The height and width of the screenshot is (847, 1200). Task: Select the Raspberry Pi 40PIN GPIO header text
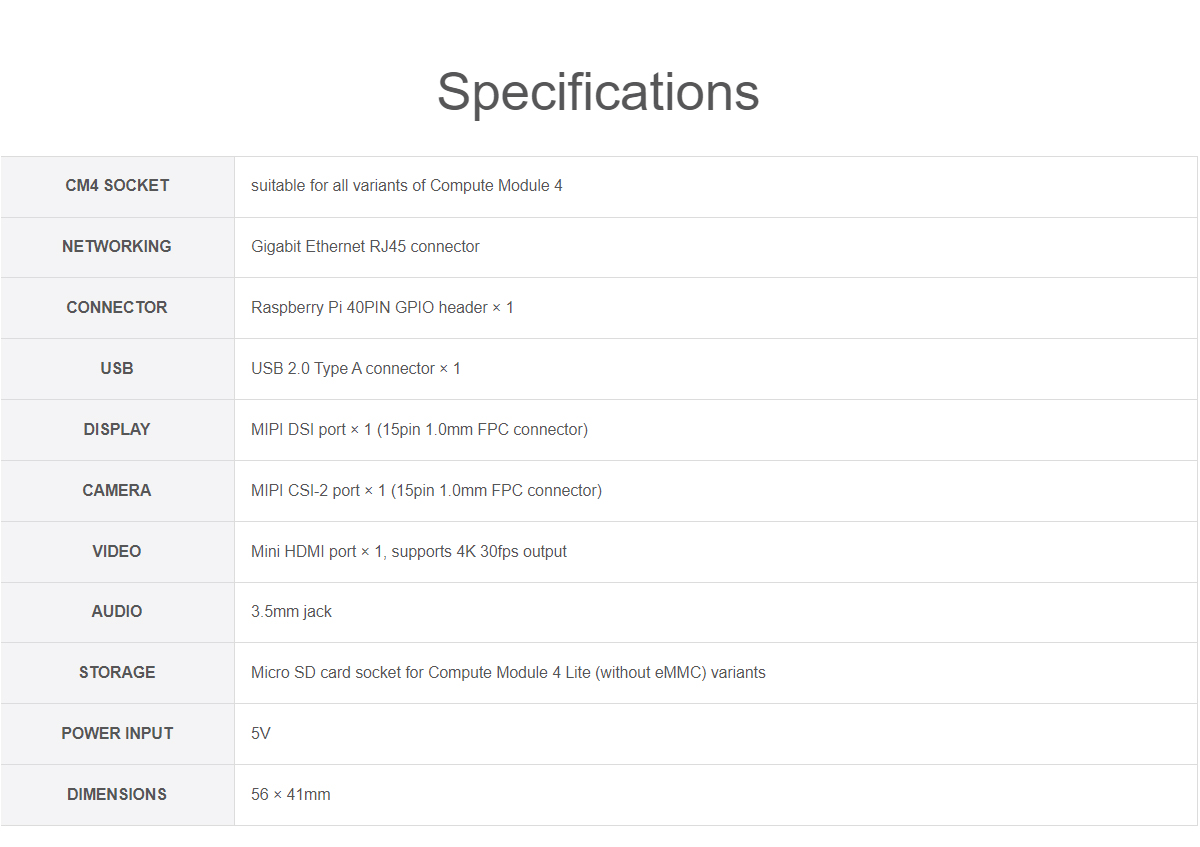(x=382, y=307)
